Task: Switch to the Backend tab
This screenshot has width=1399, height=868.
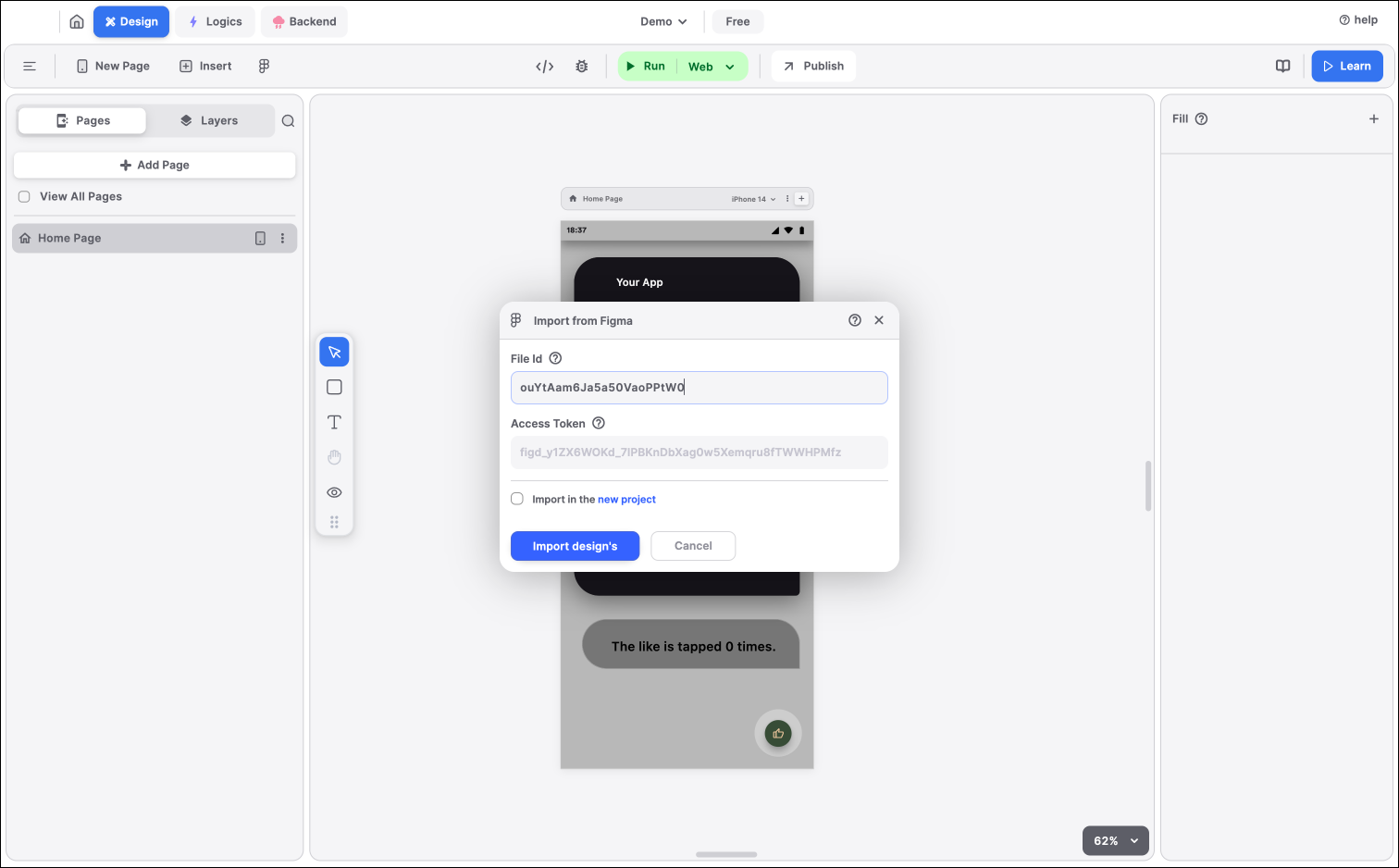Action: [x=303, y=20]
